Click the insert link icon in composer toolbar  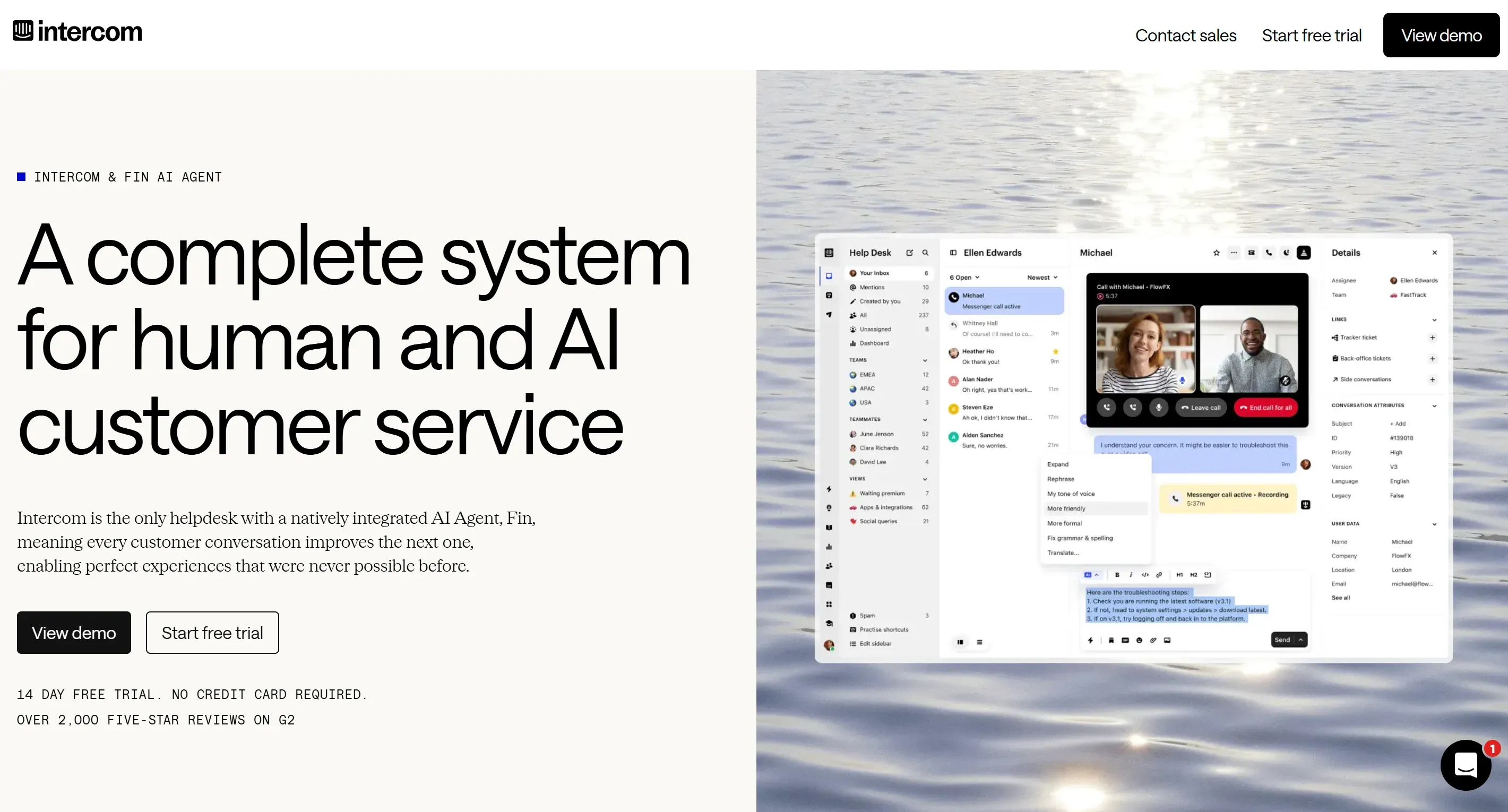(x=1159, y=575)
